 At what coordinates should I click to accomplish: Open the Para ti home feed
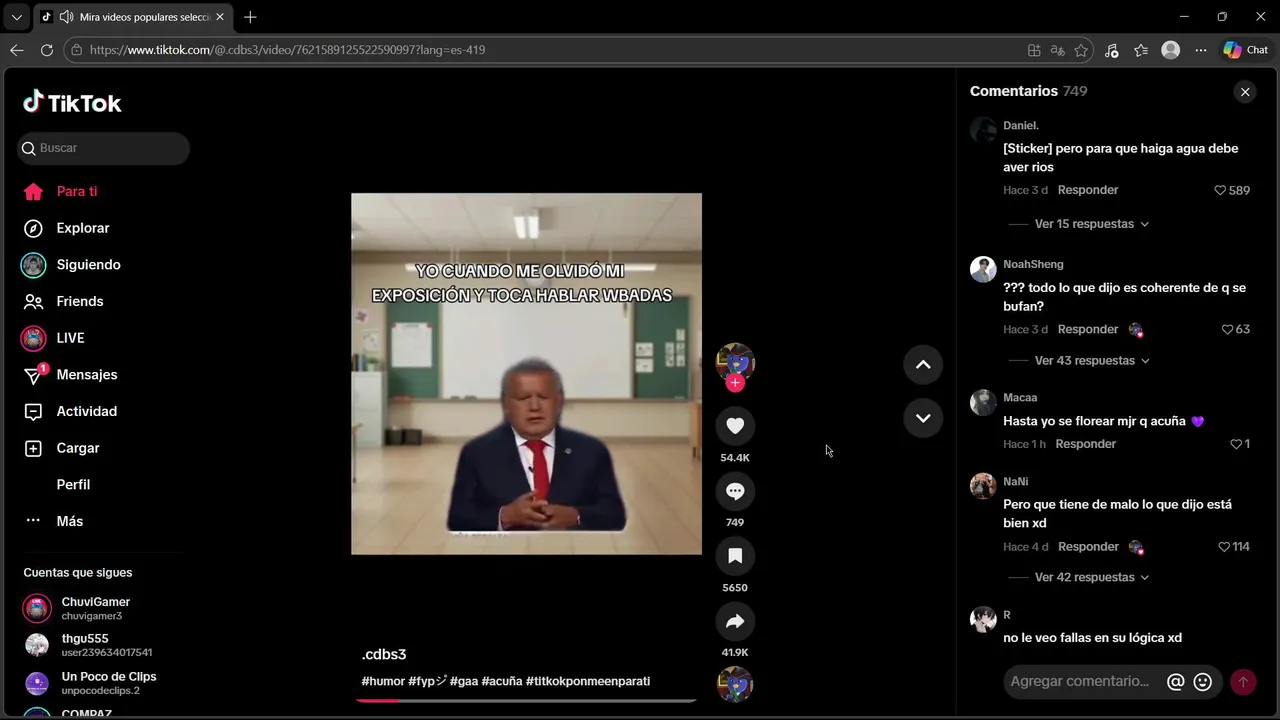[60, 191]
